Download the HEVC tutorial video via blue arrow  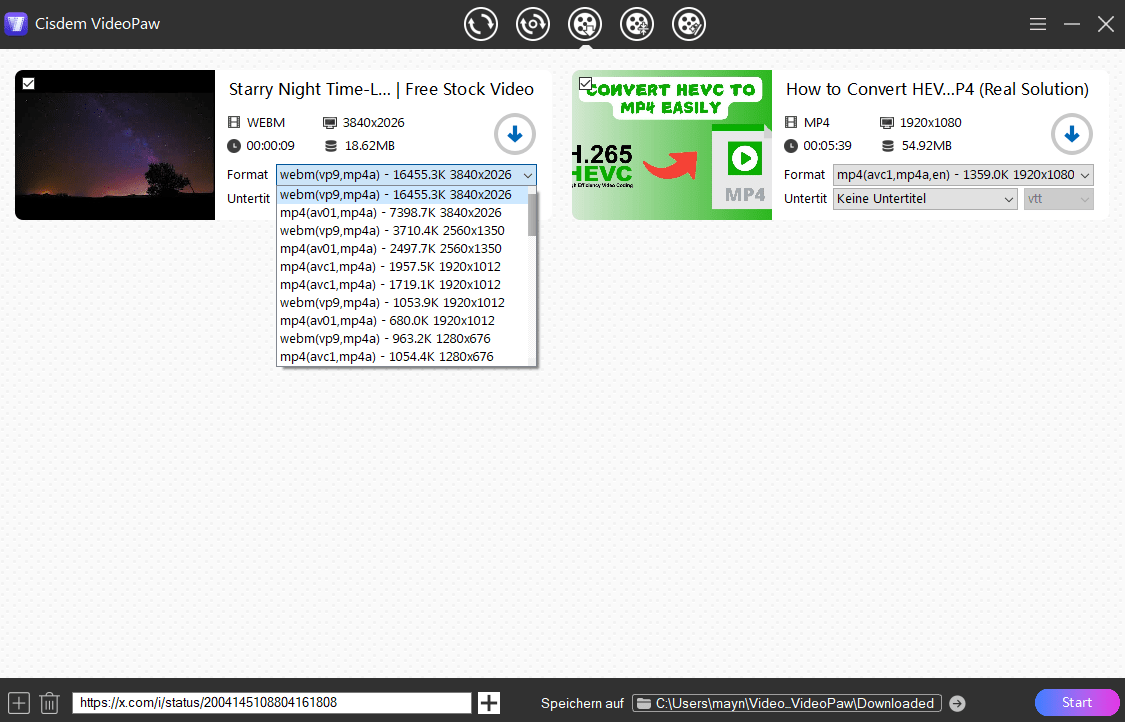click(x=1071, y=134)
